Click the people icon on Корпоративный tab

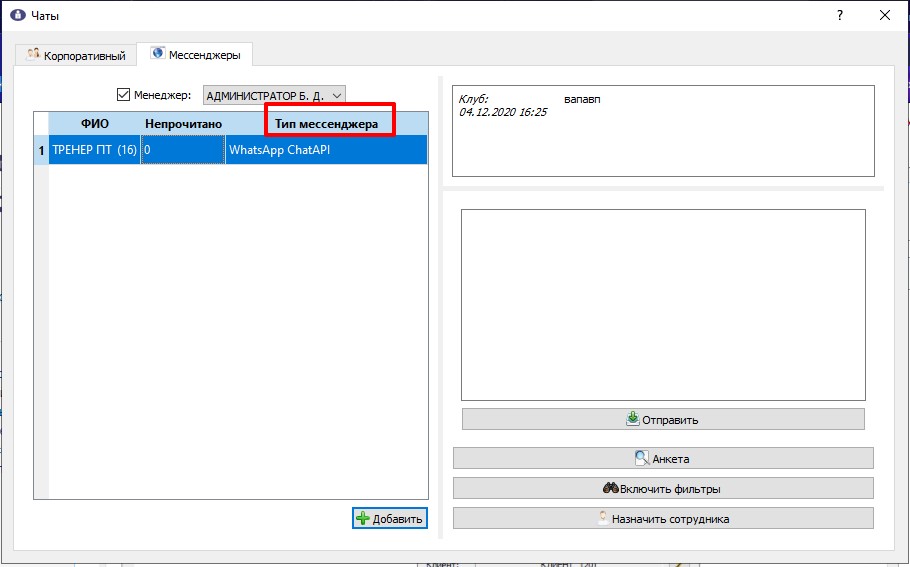(33, 55)
